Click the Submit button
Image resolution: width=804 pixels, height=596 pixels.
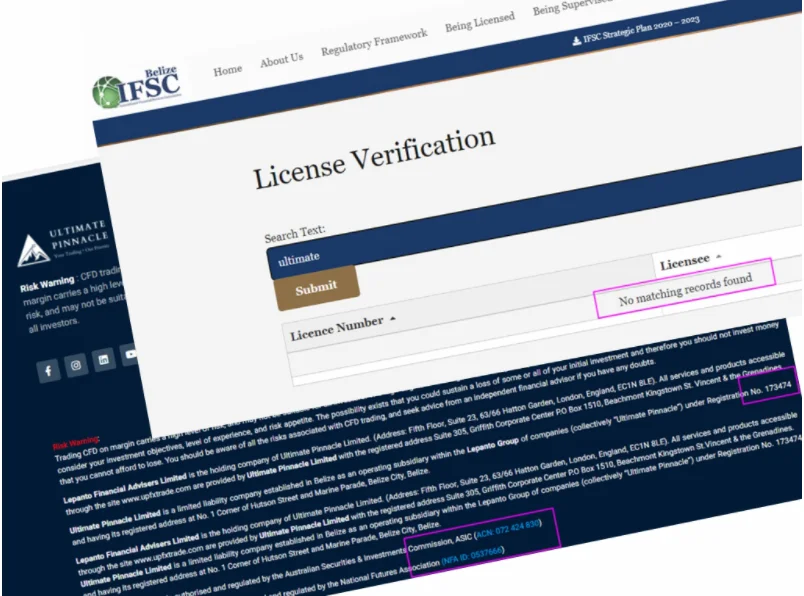pos(316,287)
